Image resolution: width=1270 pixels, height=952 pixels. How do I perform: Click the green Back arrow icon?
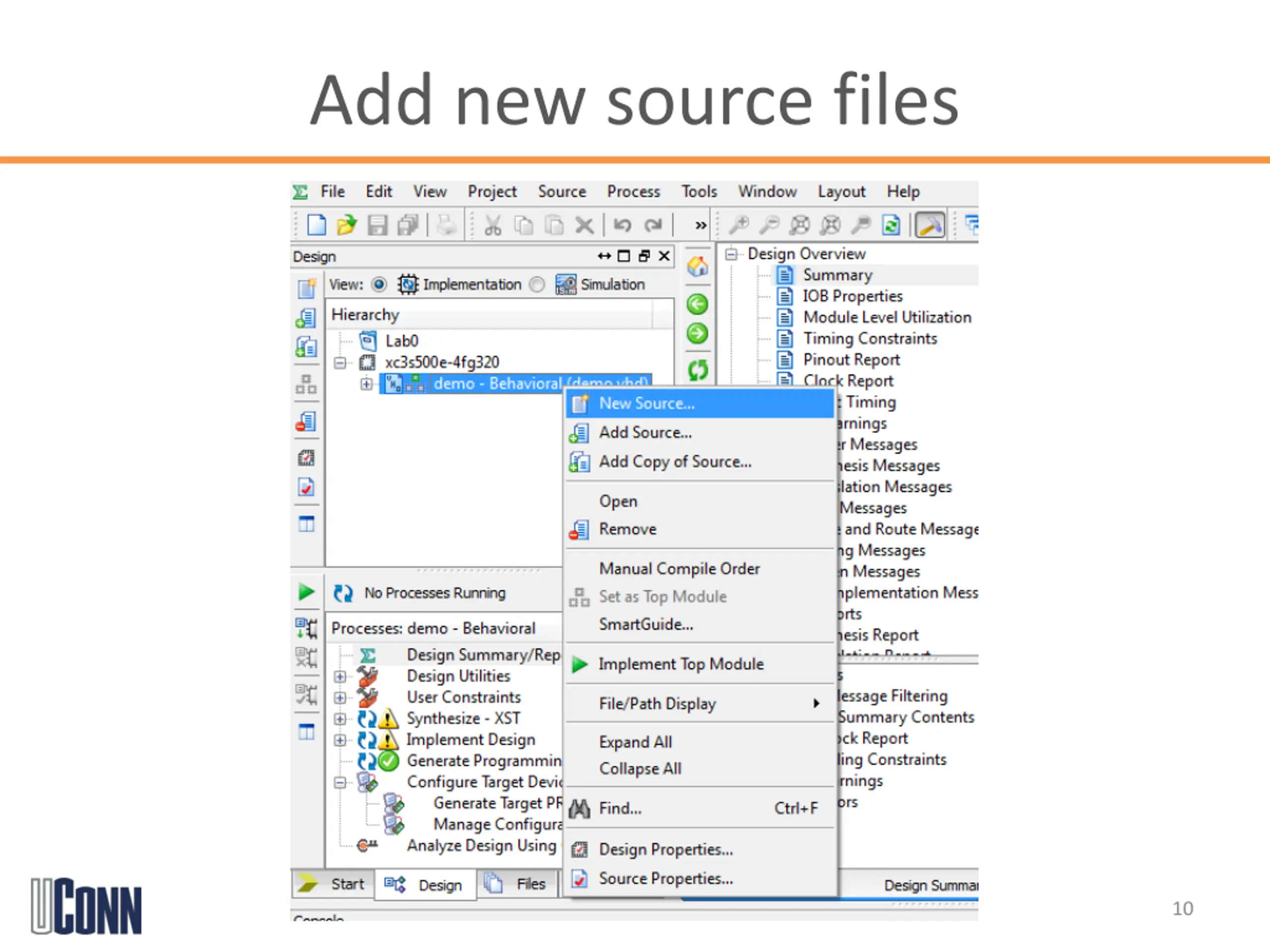point(697,304)
